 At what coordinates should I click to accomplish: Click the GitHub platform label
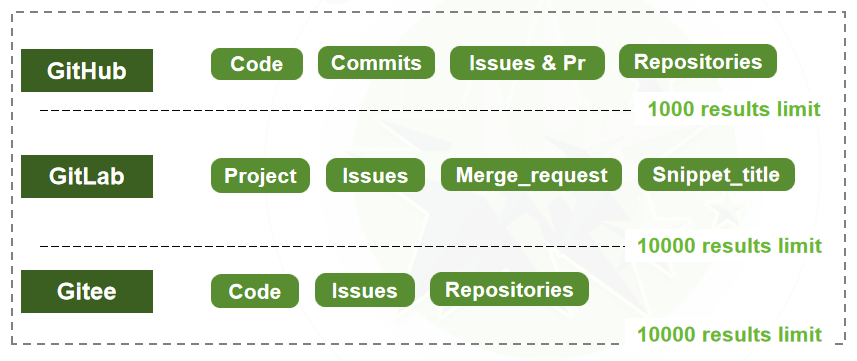pos(87,71)
